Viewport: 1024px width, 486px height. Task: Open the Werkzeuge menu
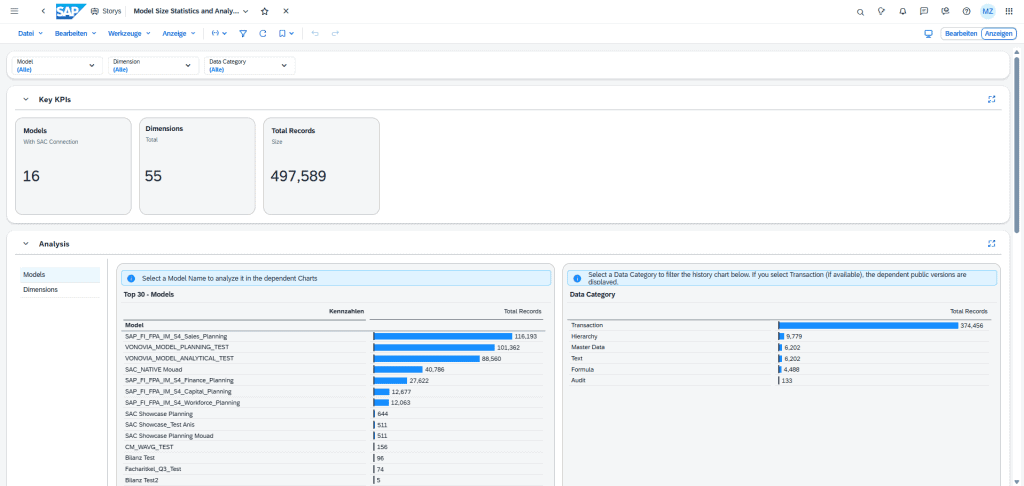(129, 33)
